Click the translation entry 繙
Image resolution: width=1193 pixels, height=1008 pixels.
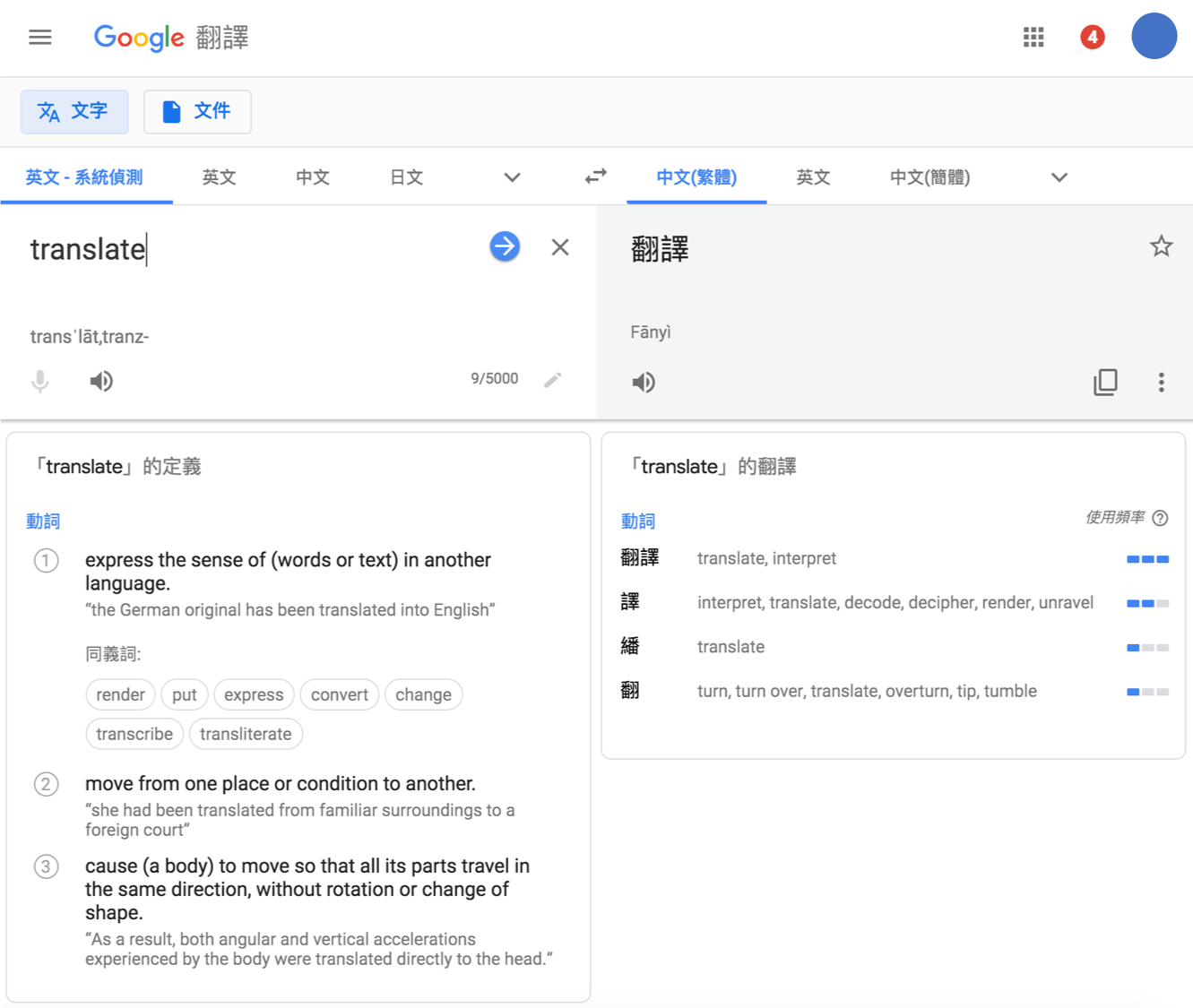tap(630, 646)
